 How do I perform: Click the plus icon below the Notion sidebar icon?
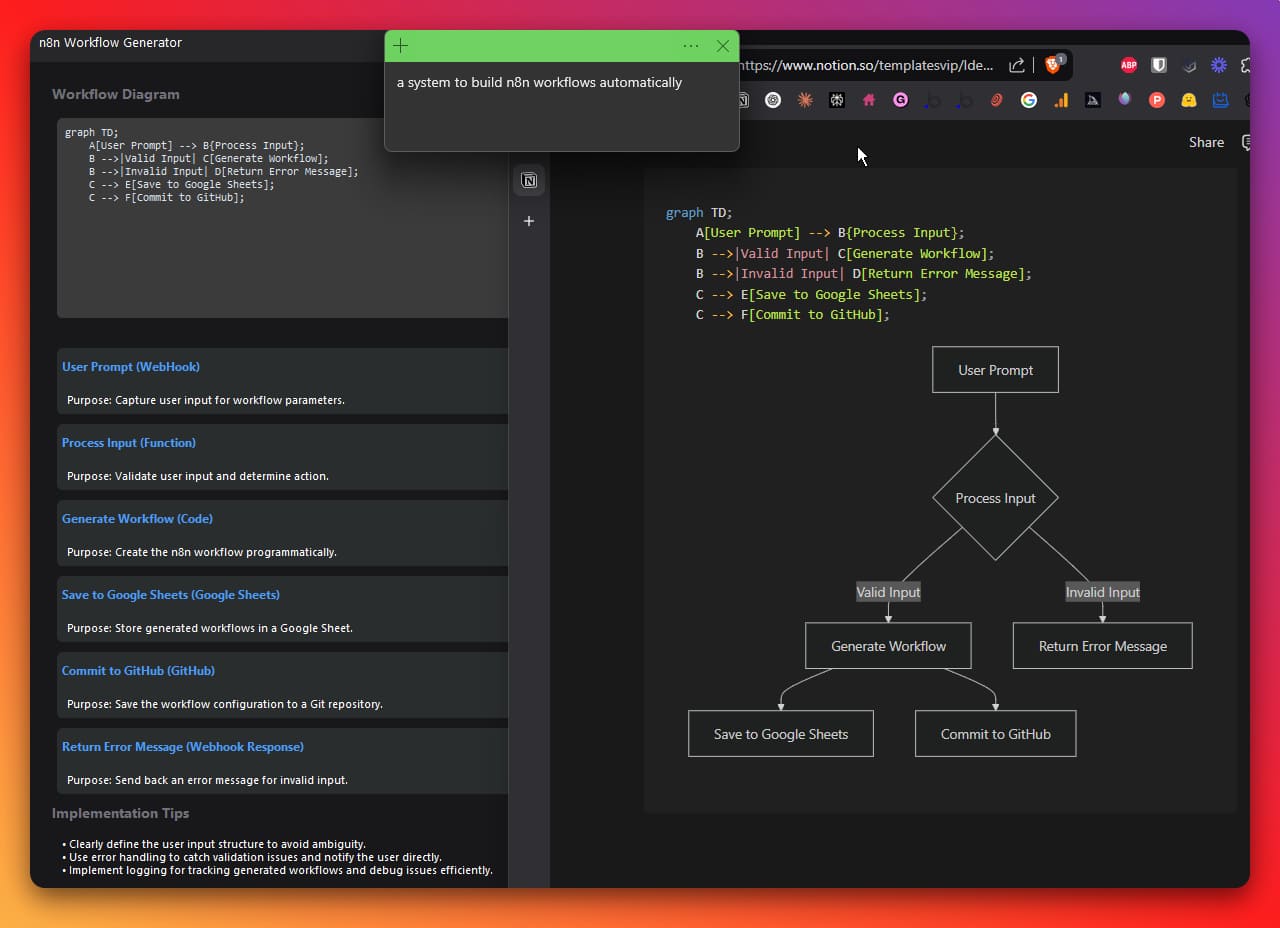pyautogui.click(x=528, y=221)
